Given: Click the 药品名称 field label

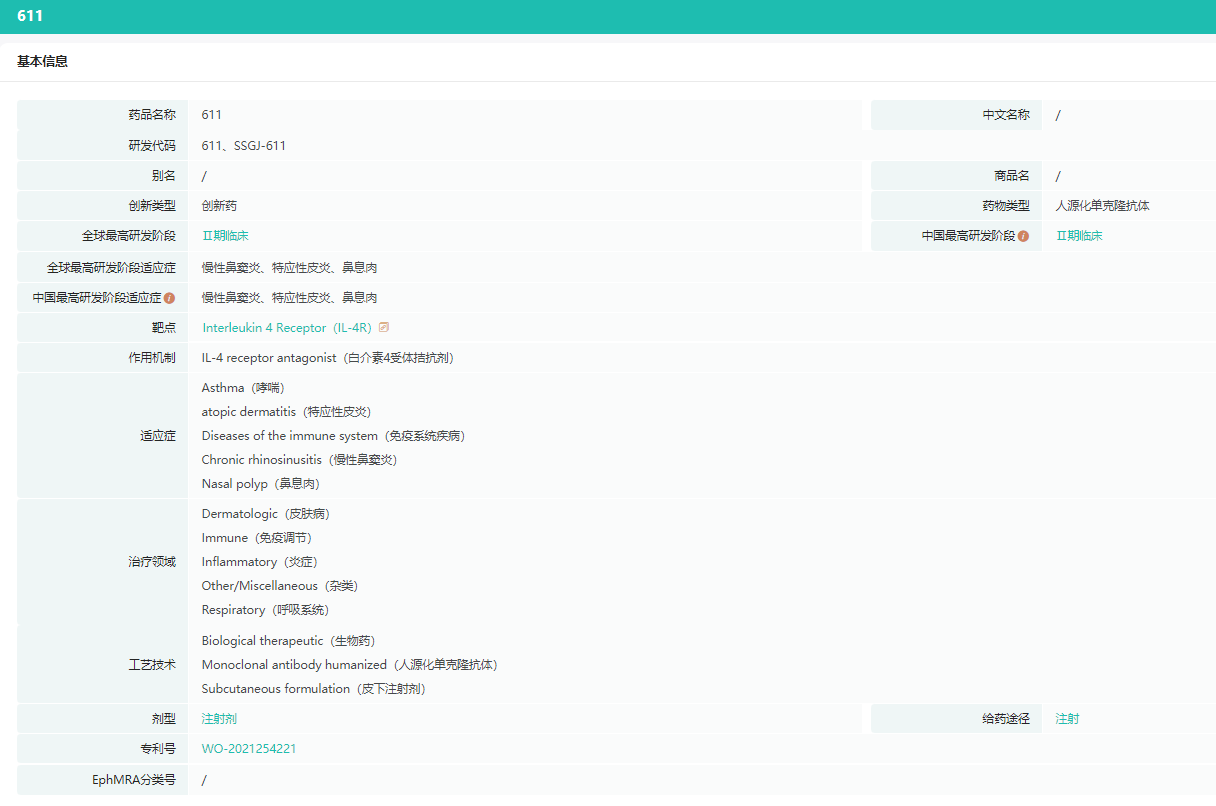Looking at the screenshot, I should point(152,115).
